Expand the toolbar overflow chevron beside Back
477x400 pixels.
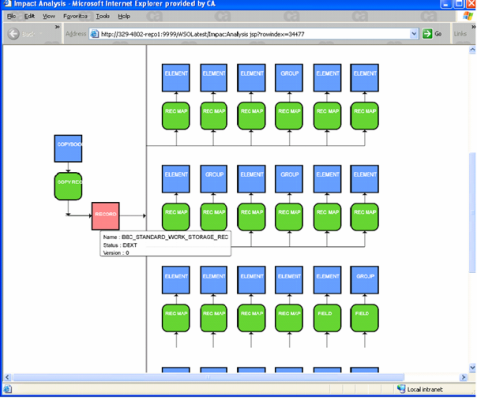[57, 27]
